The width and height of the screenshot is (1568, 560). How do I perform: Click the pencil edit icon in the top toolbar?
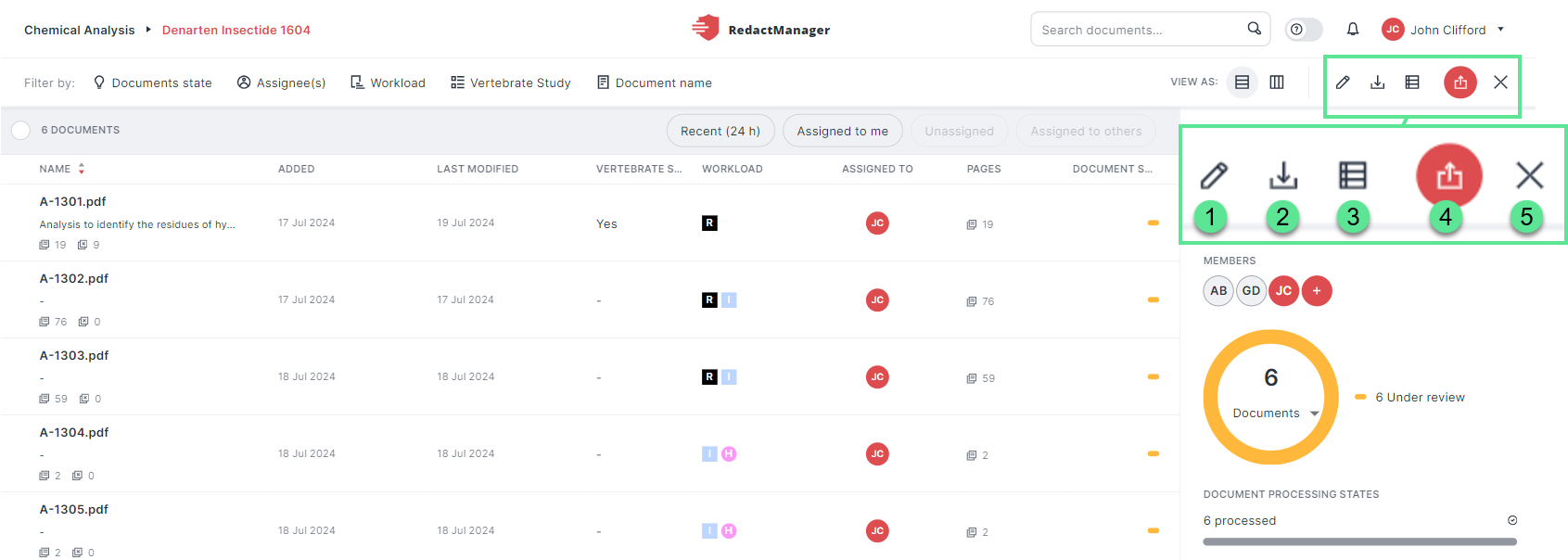pyautogui.click(x=1343, y=83)
